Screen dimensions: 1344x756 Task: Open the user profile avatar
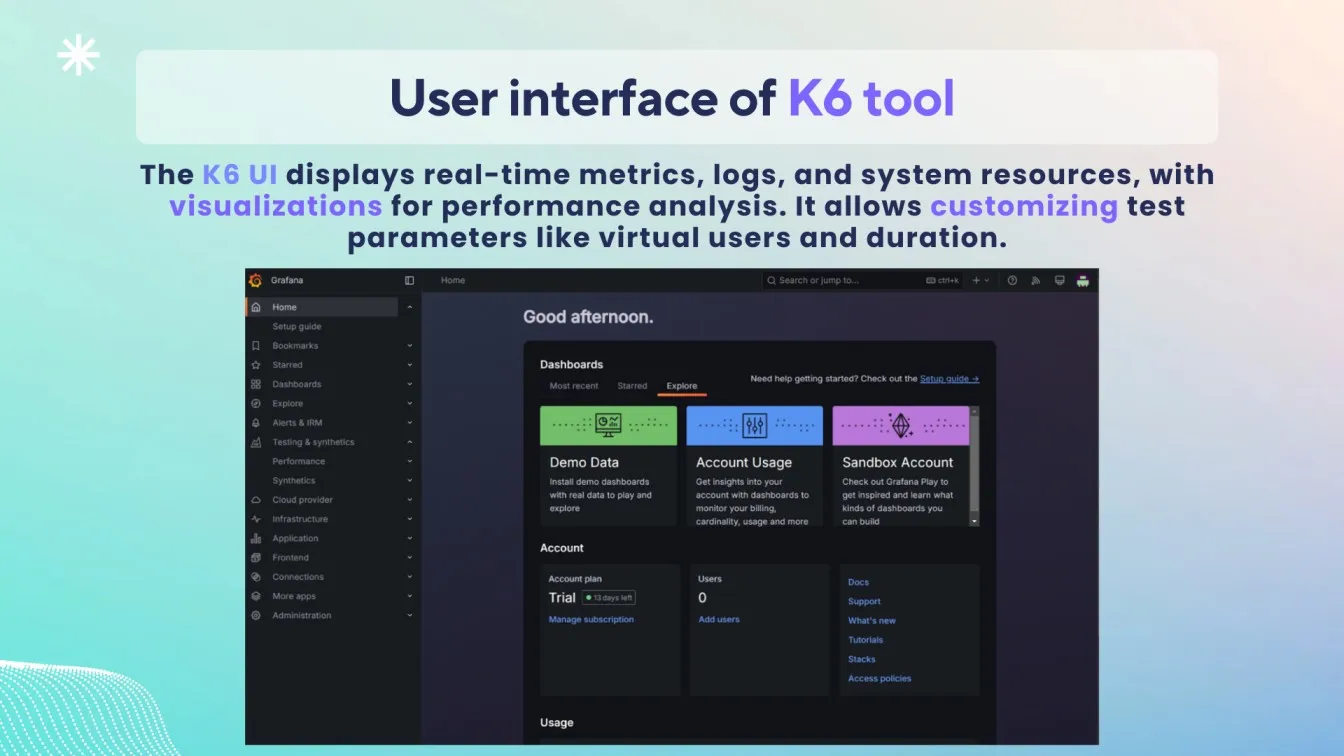tap(1082, 281)
